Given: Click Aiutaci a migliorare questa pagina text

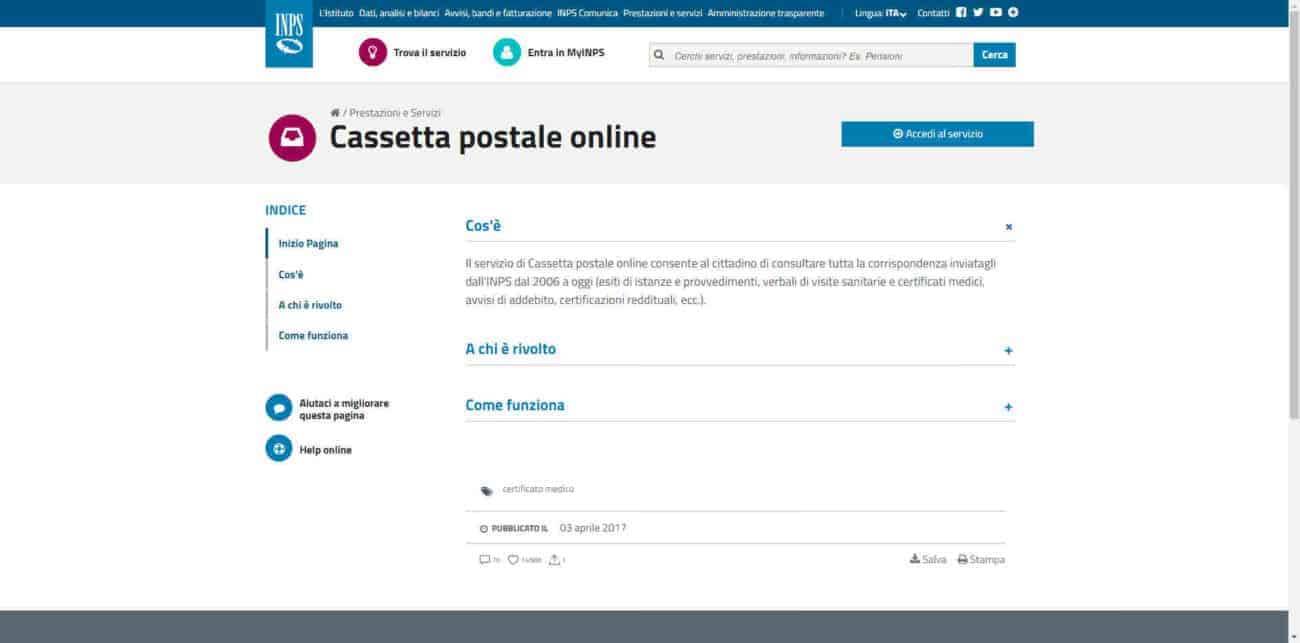Looking at the screenshot, I should (x=344, y=409).
